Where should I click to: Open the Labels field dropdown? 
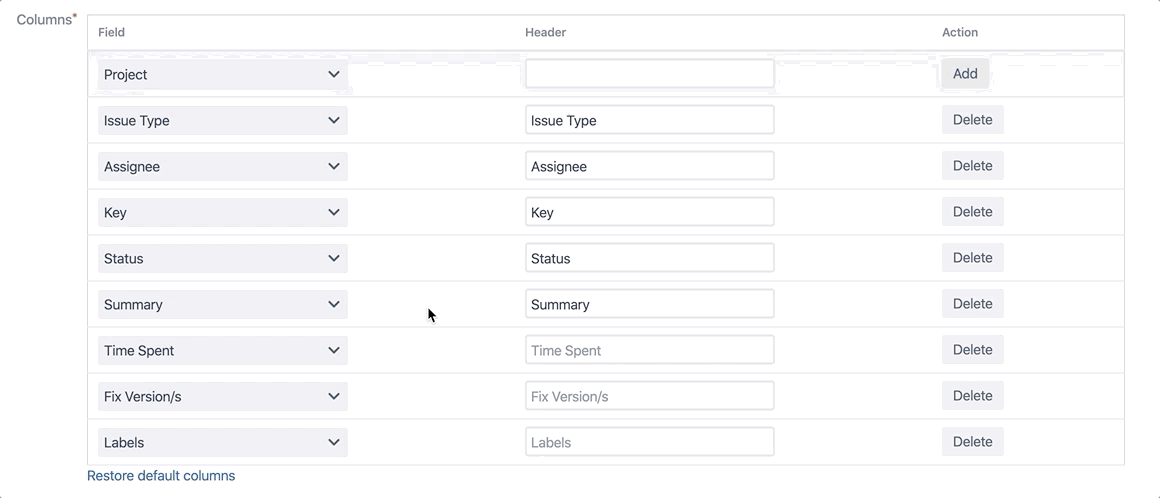pos(222,442)
